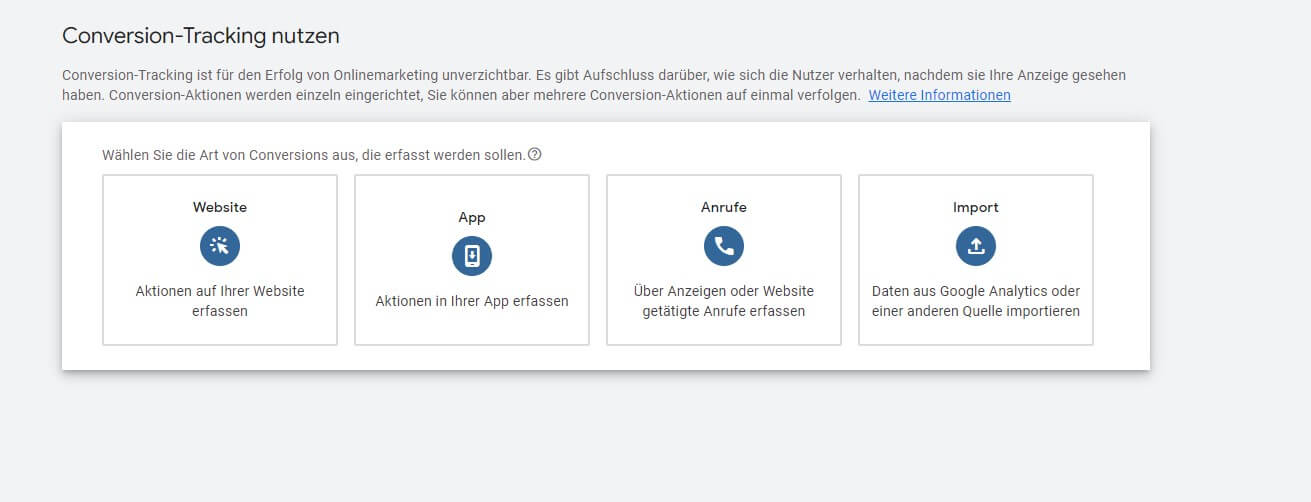Click white panel space right of Import card
This screenshot has width=1311, height=502.
point(1121,260)
